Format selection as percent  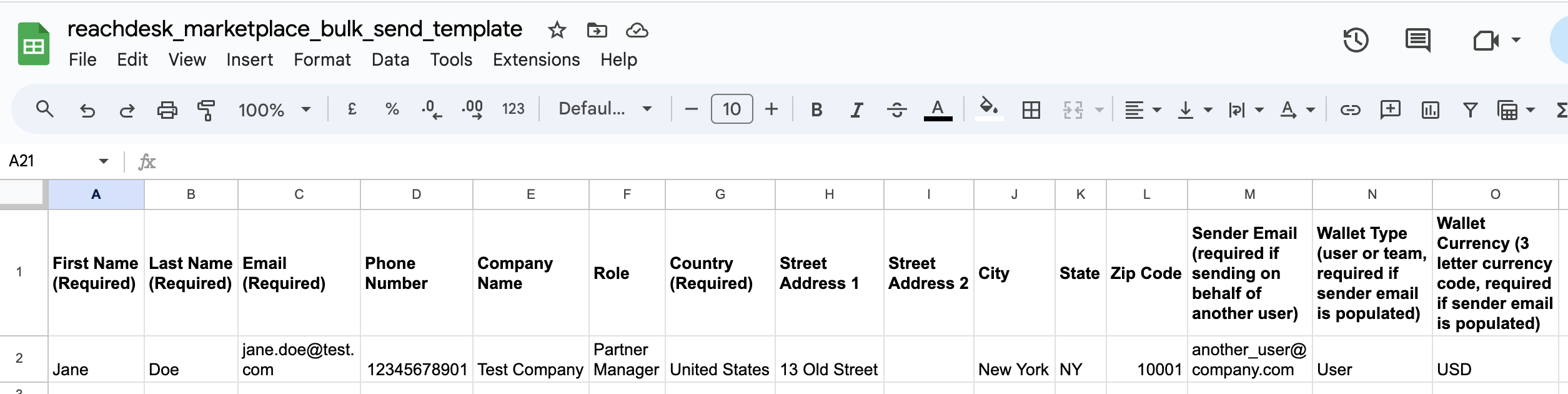point(392,109)
